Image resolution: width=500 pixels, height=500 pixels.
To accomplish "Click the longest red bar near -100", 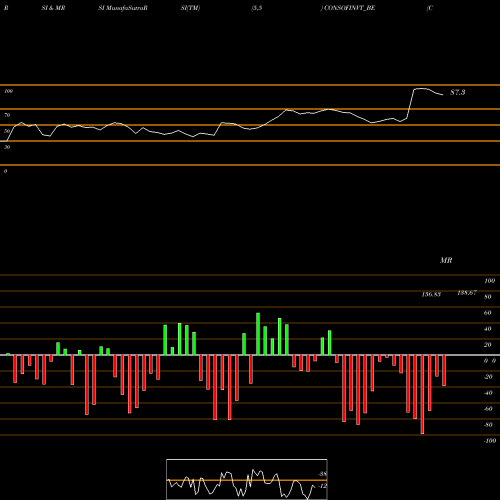I will click(422, 394).
